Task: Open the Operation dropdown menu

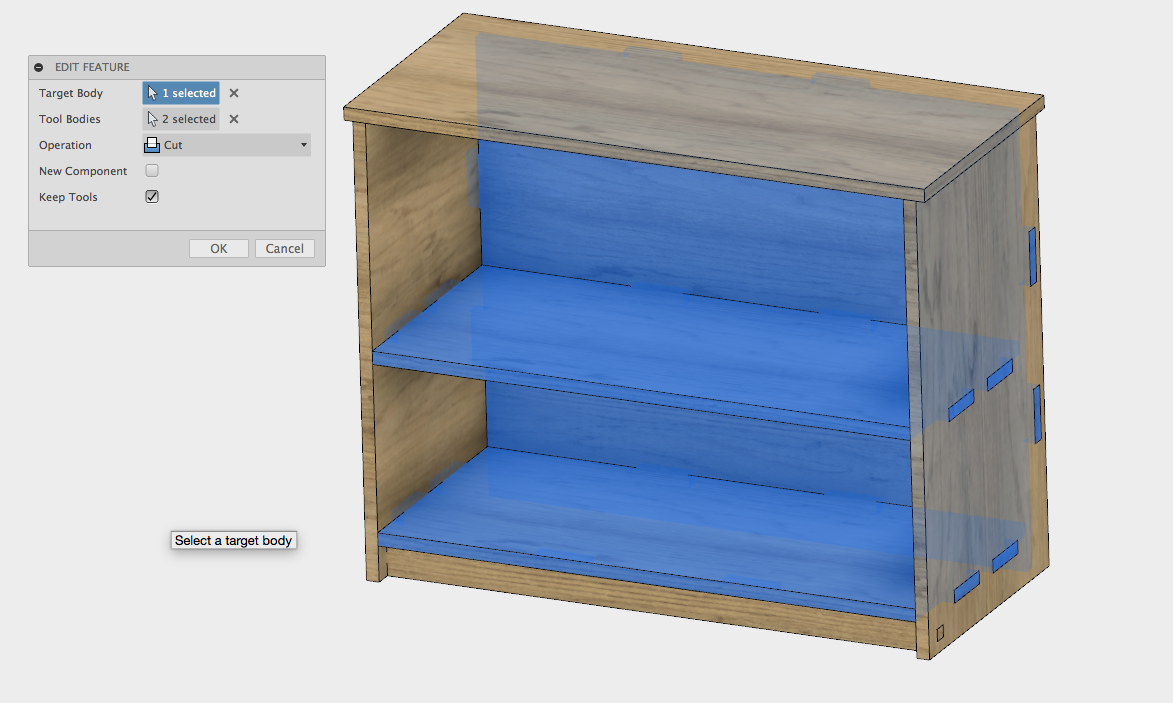Action: [x=225, y=144]
